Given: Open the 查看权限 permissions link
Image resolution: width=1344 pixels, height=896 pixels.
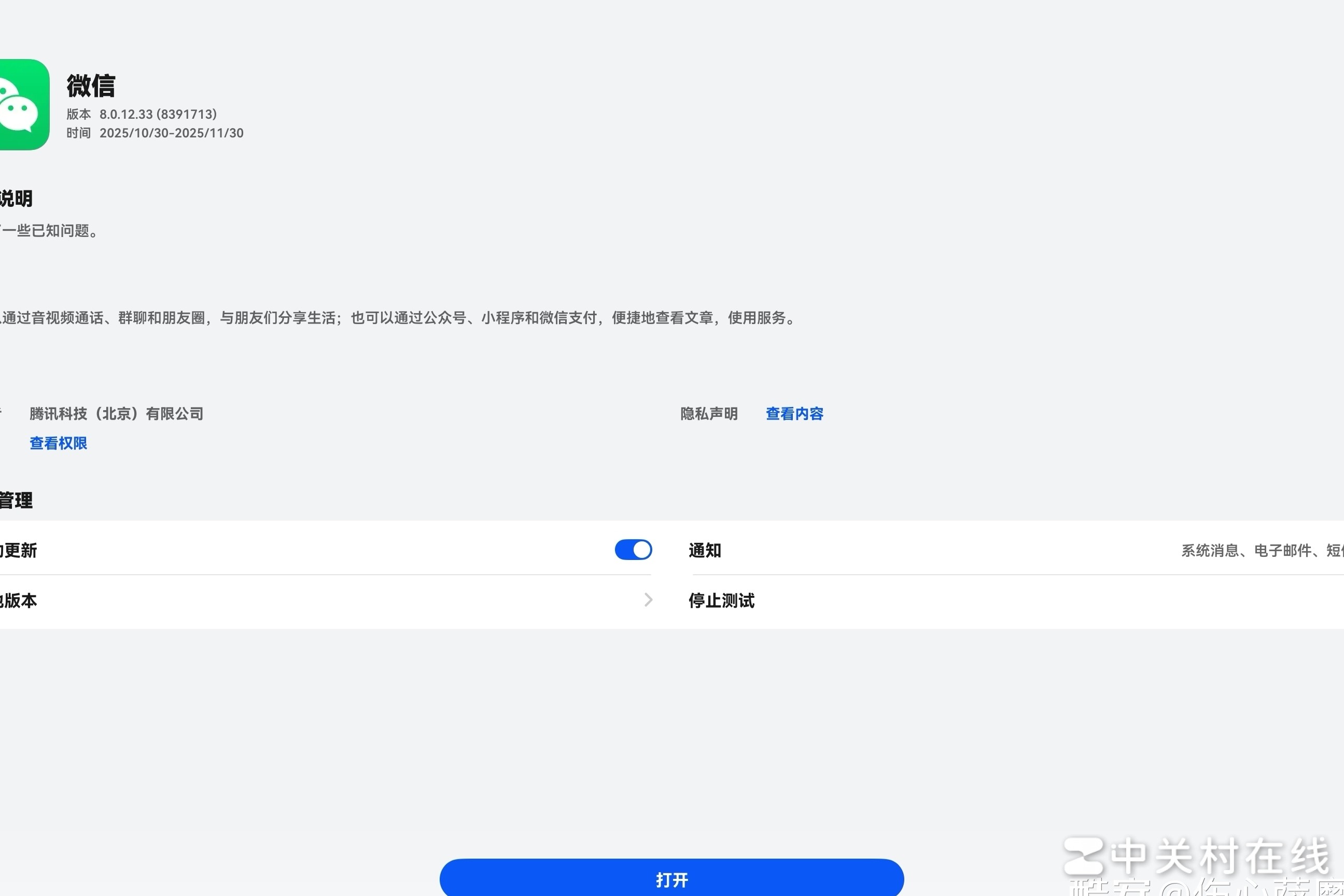Looking at the screenshot, I should [x=58, y=443].
